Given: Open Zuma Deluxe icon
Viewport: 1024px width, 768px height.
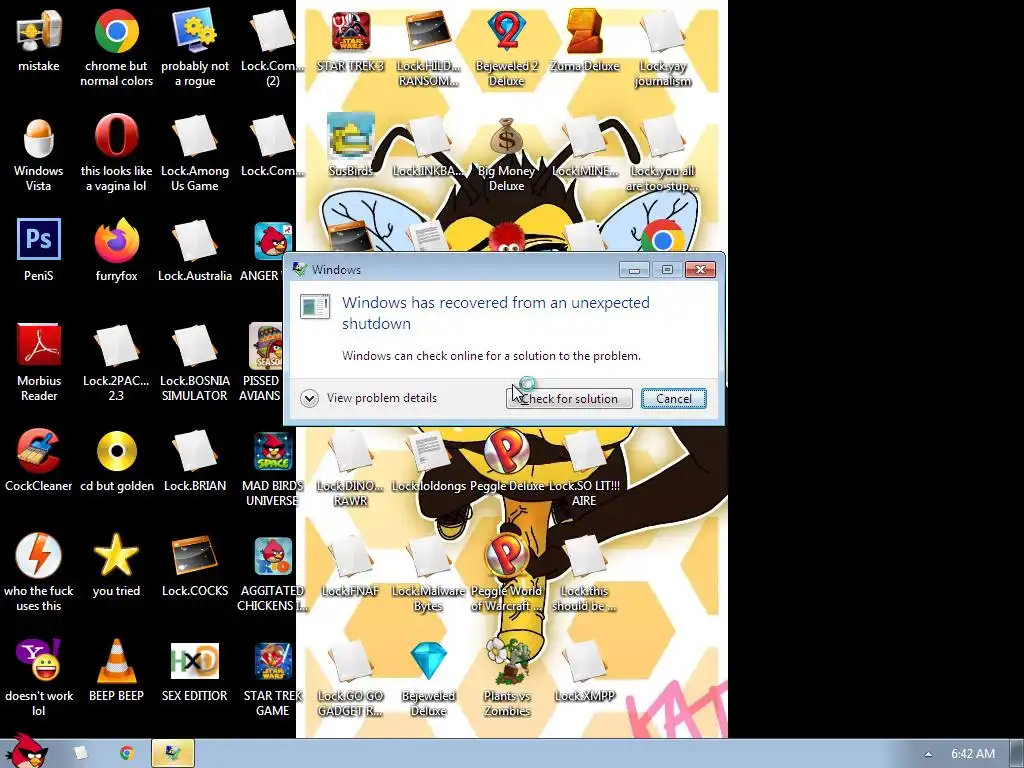Looking at the screenshot, I should click(584, 31).
